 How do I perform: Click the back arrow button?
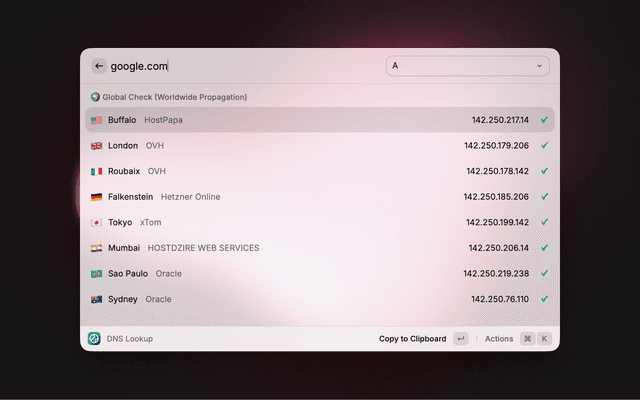point(99,66)
